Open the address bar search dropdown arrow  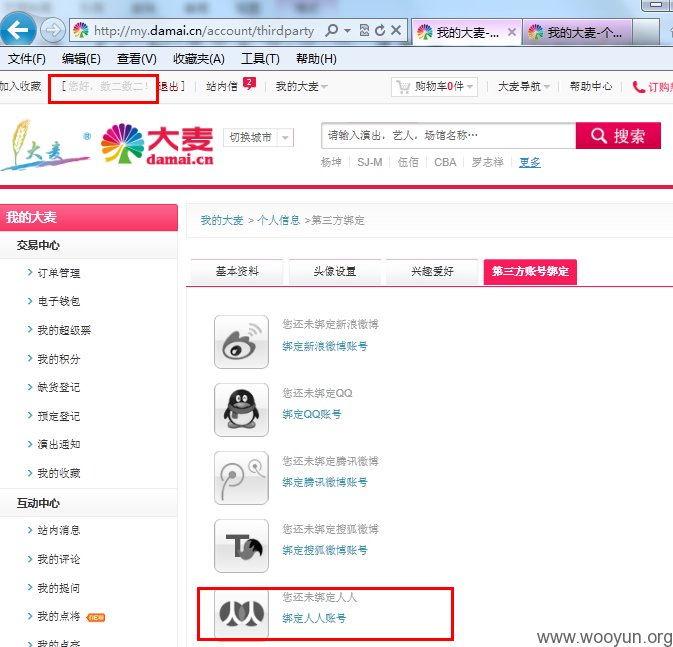[x=348, y=31]
